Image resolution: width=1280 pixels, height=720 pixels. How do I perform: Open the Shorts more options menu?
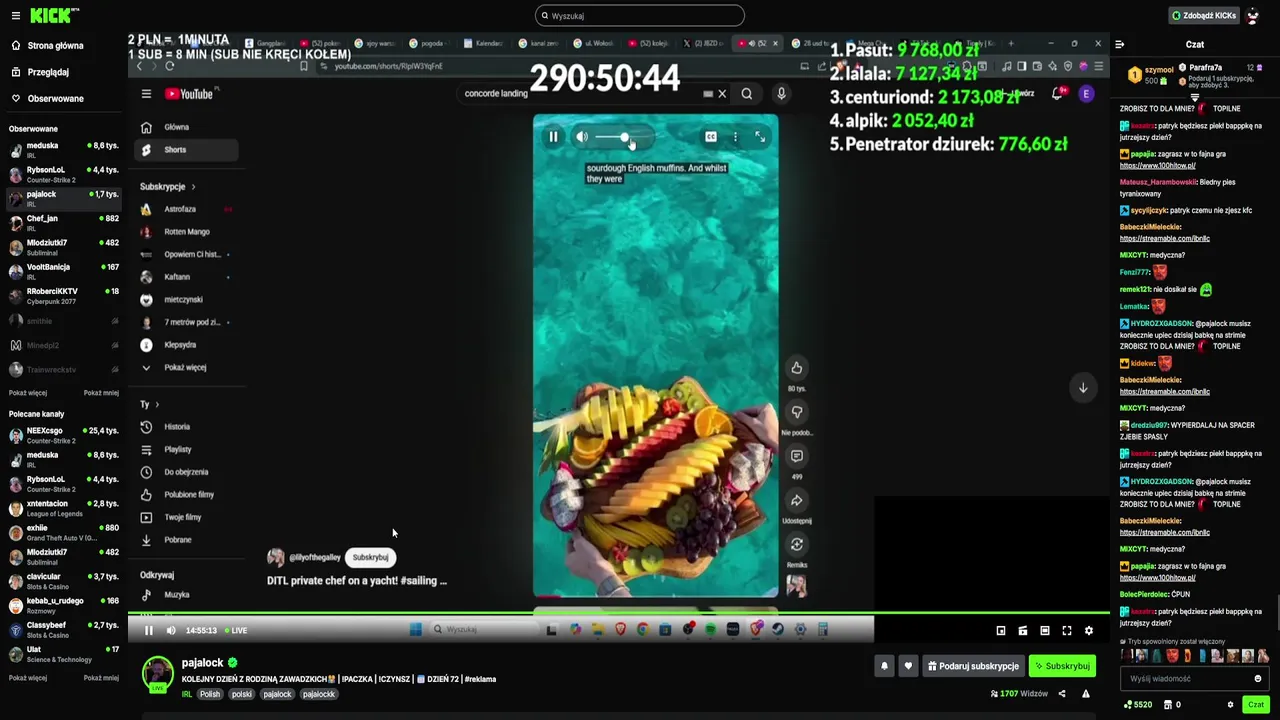pyautogui.click(x=735, y=137)
